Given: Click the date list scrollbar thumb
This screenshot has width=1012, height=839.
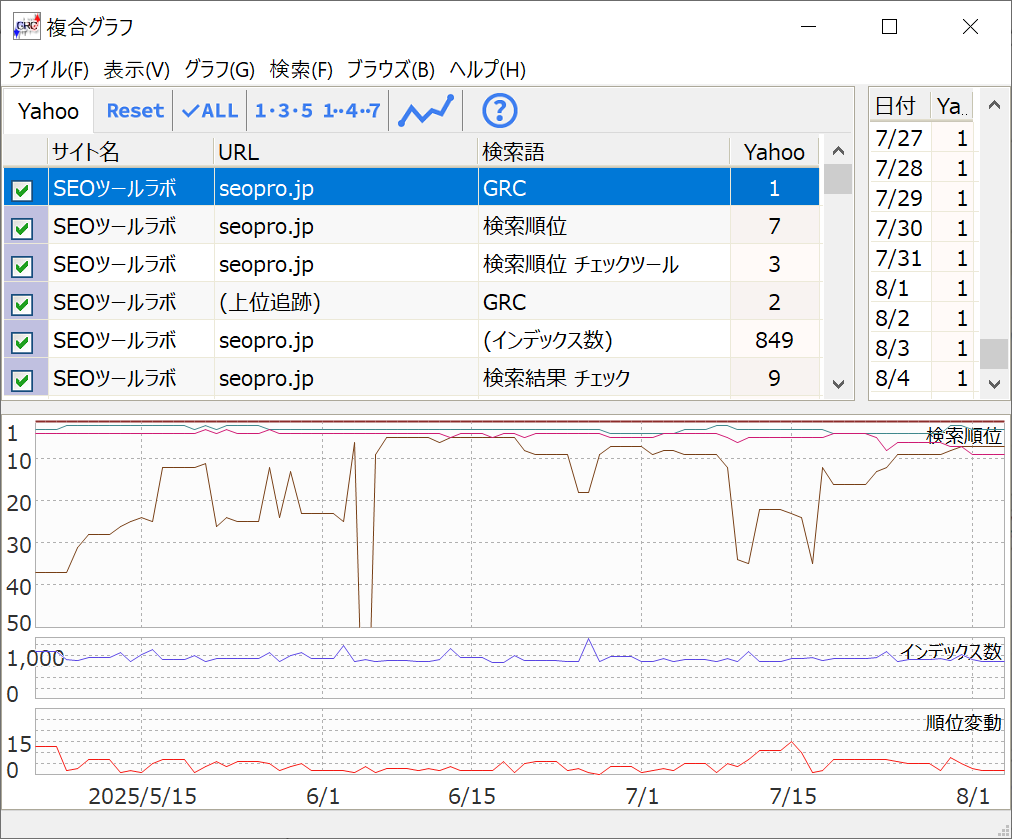Looking at the screenshot, I should click(x=995, y=354).
